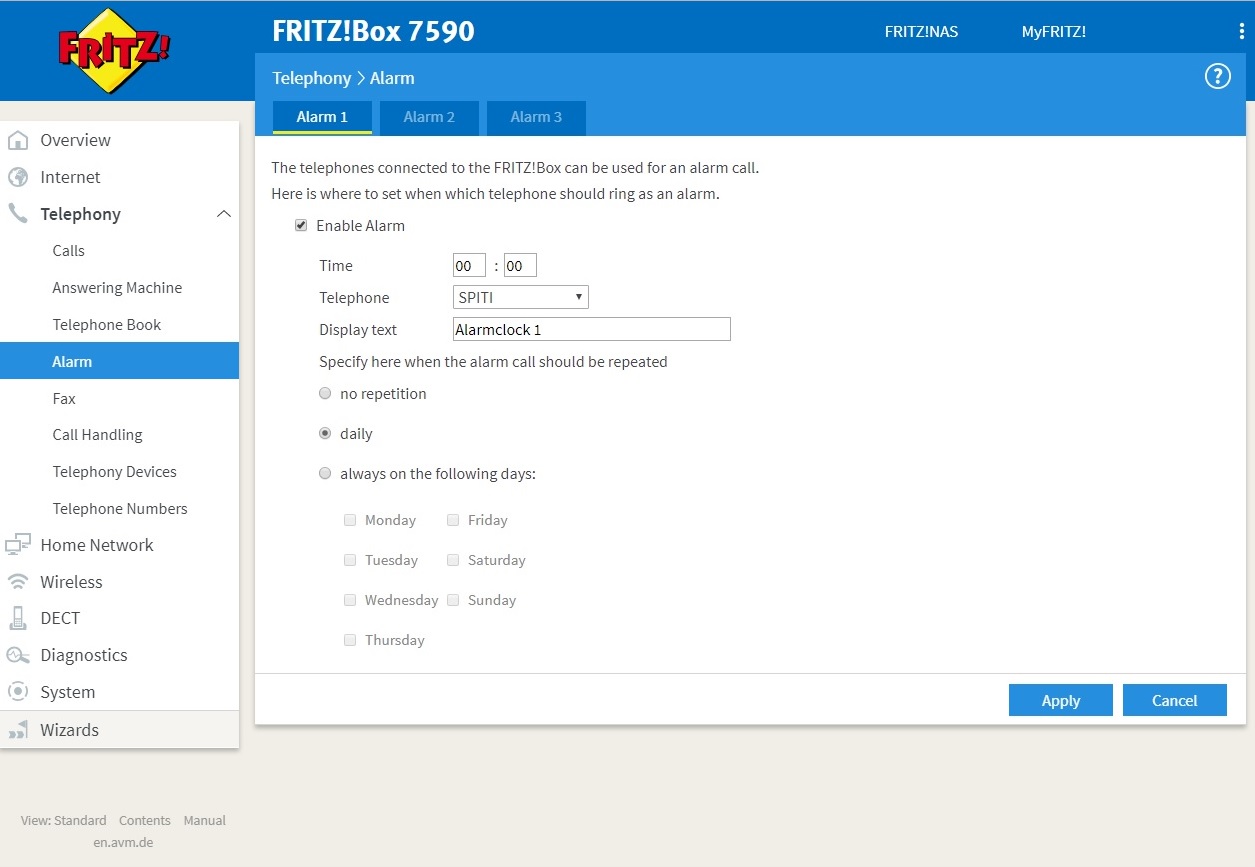The image size is (1255, 867).
Task: Open the MyFRITZ! link
Action: (1054, 31)
